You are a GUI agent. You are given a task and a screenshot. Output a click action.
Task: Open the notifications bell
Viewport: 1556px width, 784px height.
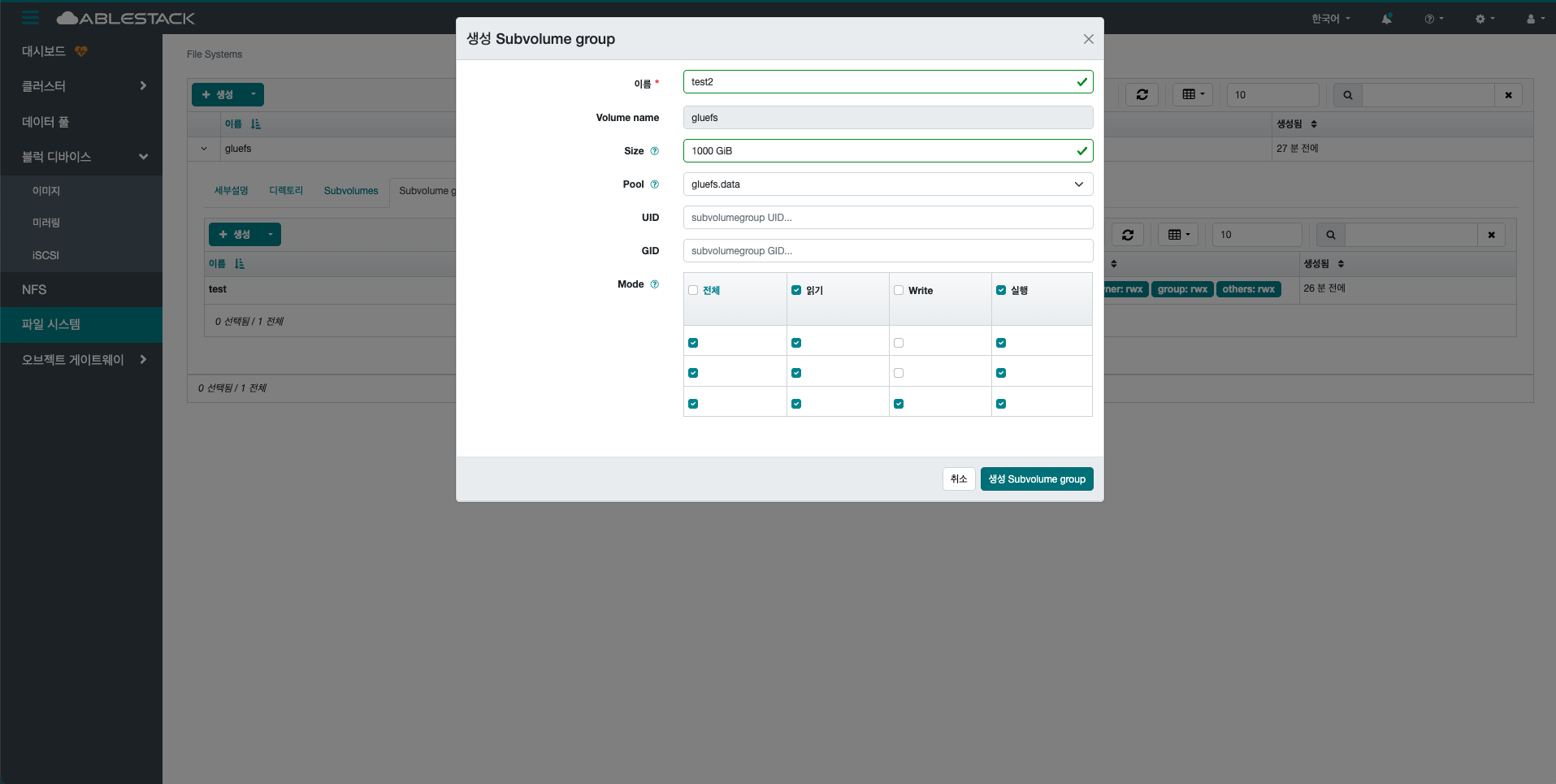(x=1386, y=19)
